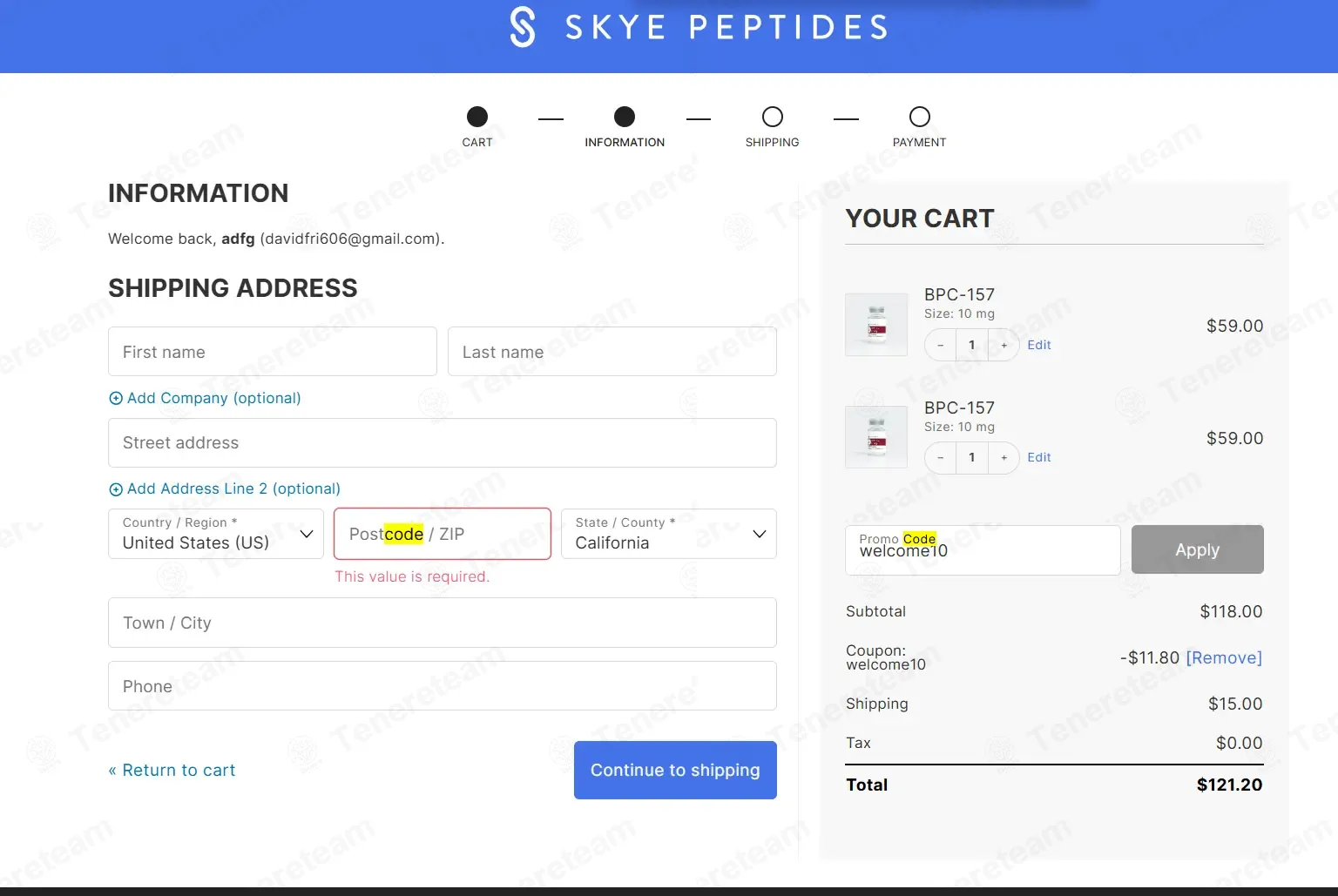Click the email davidfri606@gmail.com text
The image size is (1338, 896).
349,239
